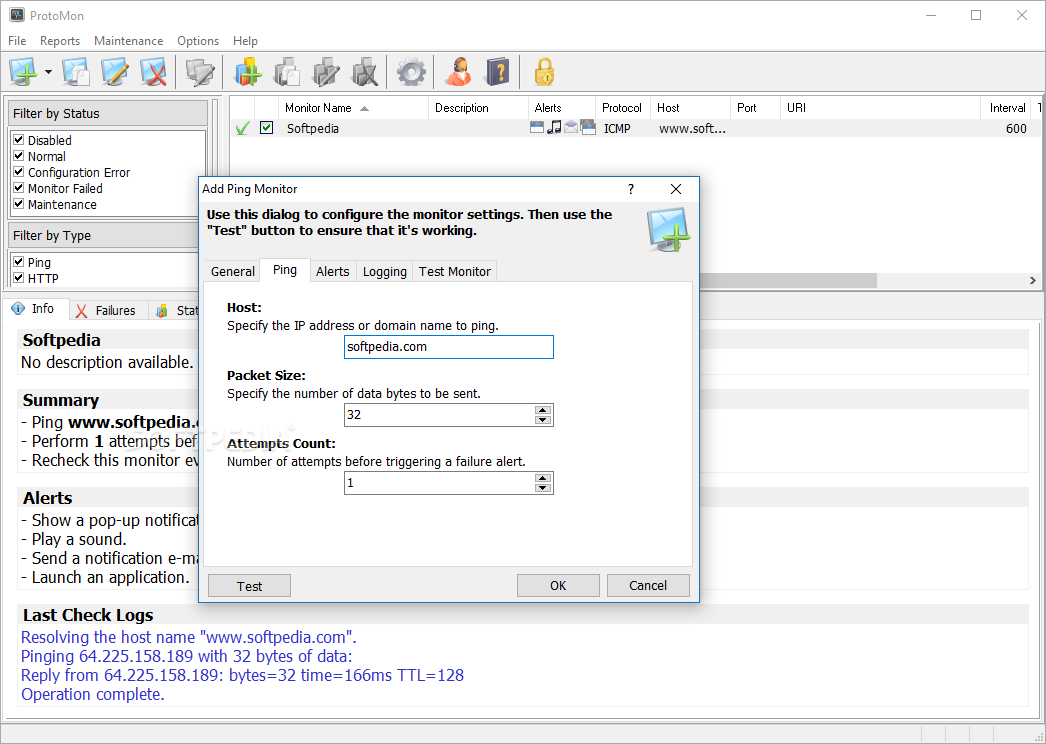Open the Reports menu
This screenshot has width=1046, height=744.
60,41
